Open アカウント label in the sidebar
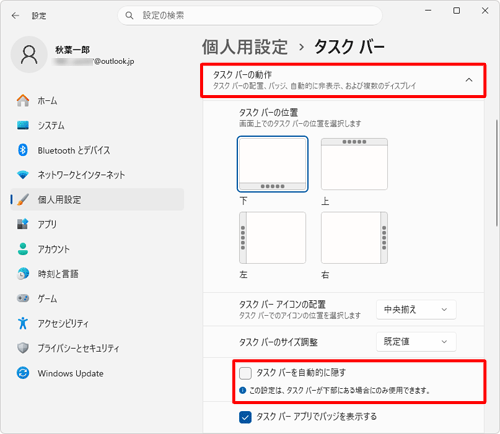The height and width of the screenshot is (434, 500). [x=54, y=249]
